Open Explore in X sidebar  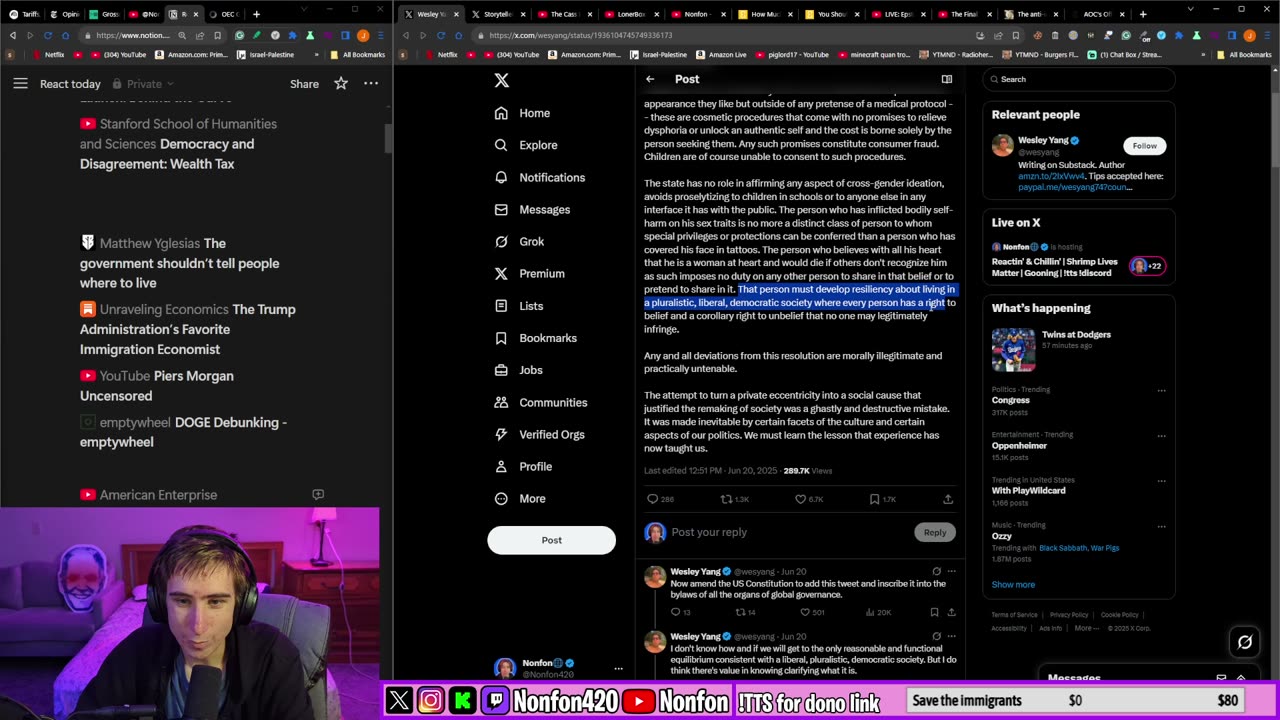coord(526,145)
